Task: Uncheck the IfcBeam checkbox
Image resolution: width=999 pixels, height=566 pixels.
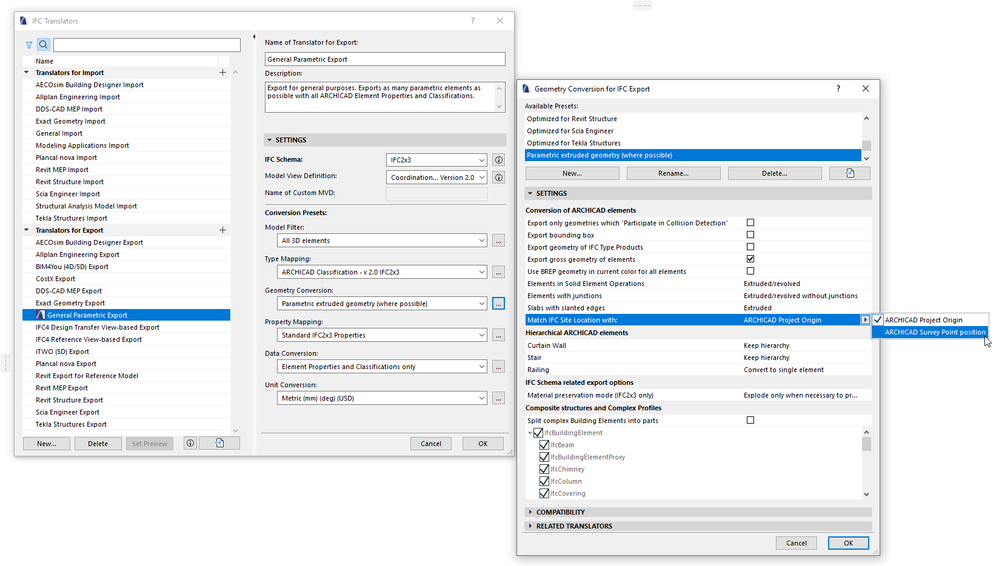Action: [544, 445]
